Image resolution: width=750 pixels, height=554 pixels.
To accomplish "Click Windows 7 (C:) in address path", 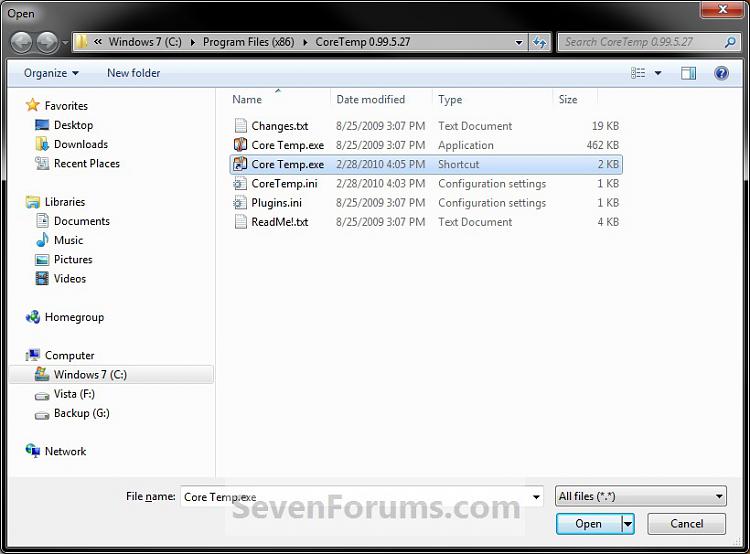I will (145, 42).
